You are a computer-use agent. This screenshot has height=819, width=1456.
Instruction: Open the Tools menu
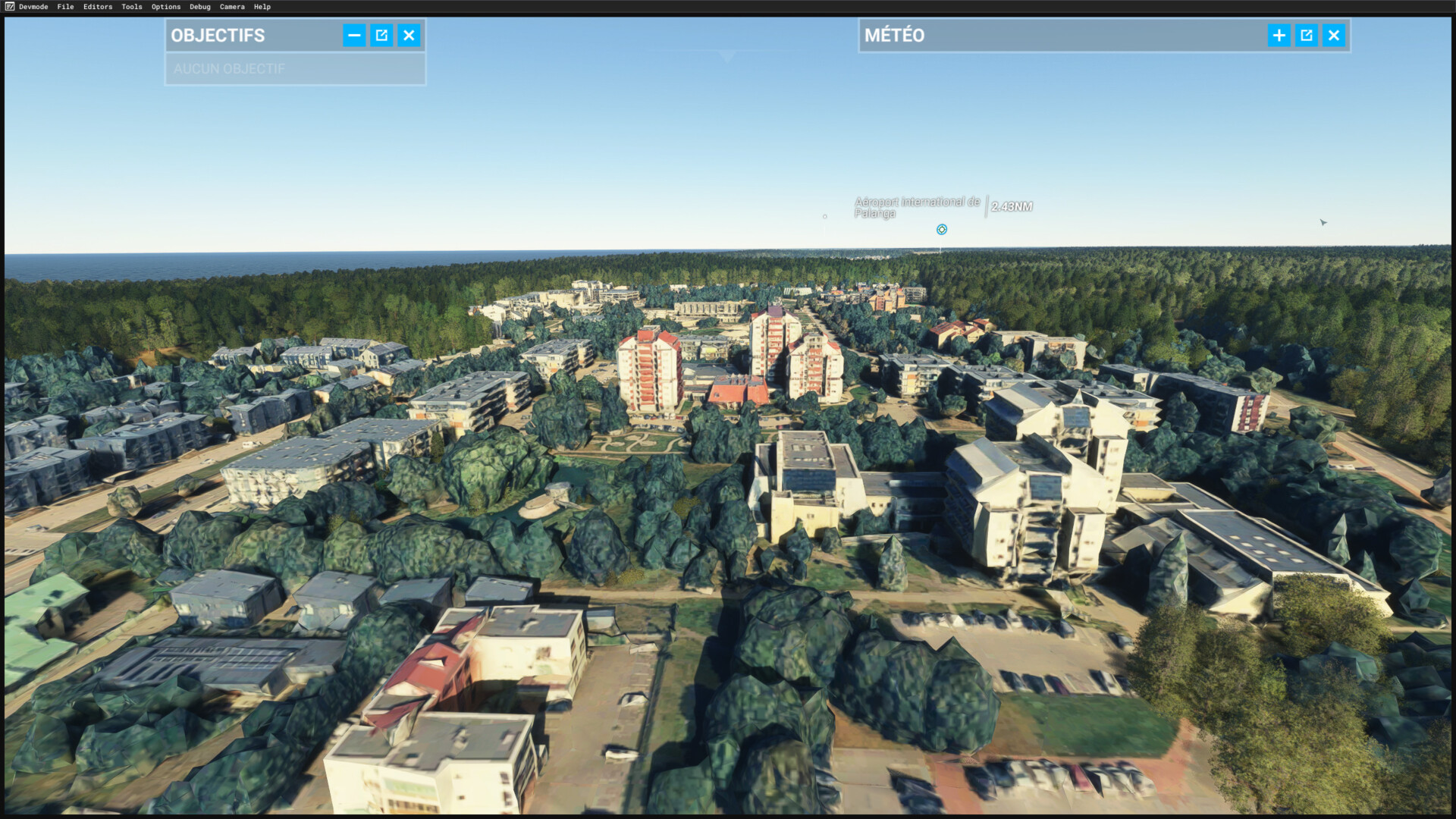[132, 7]
